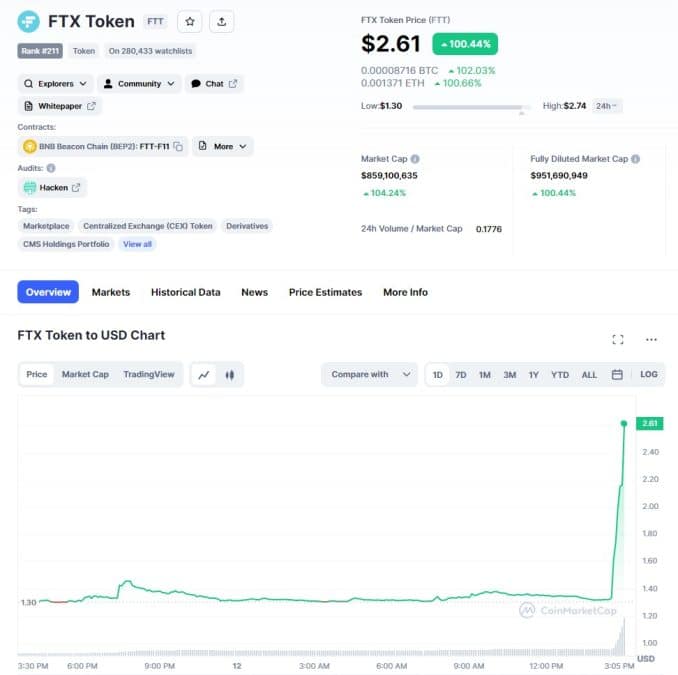Click the share upload icon
Image resolution: width=678 pixels, height=675 pixels.
(x=221, y=22)
